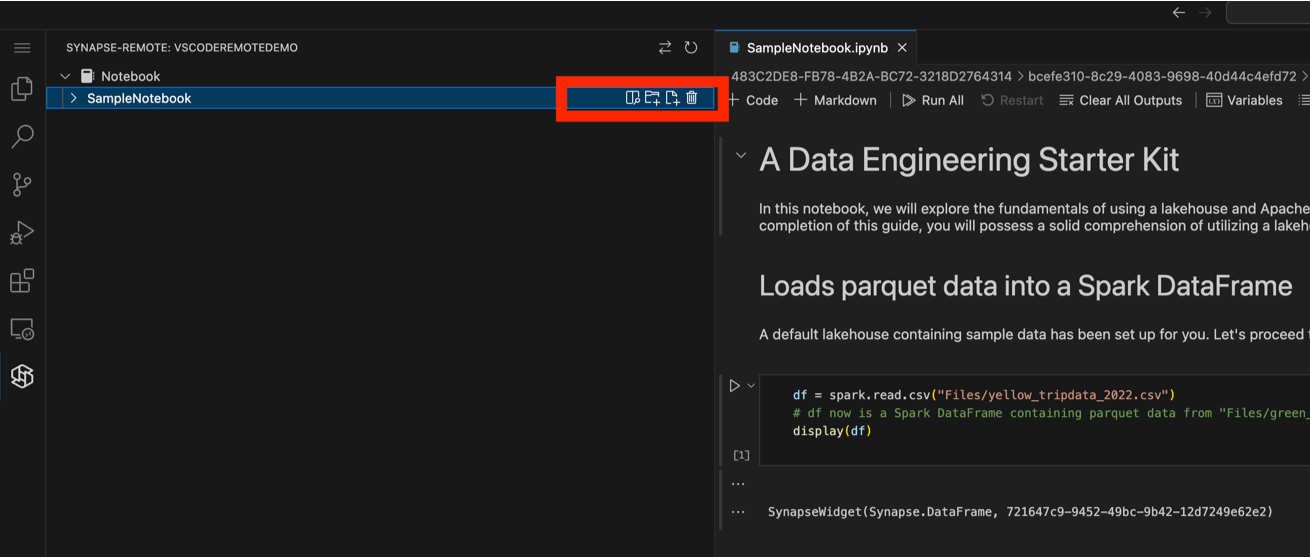The width and height of the screenshot is (1310, 557).
Task: Add a new Markdown cell
Action: [835, 100]
